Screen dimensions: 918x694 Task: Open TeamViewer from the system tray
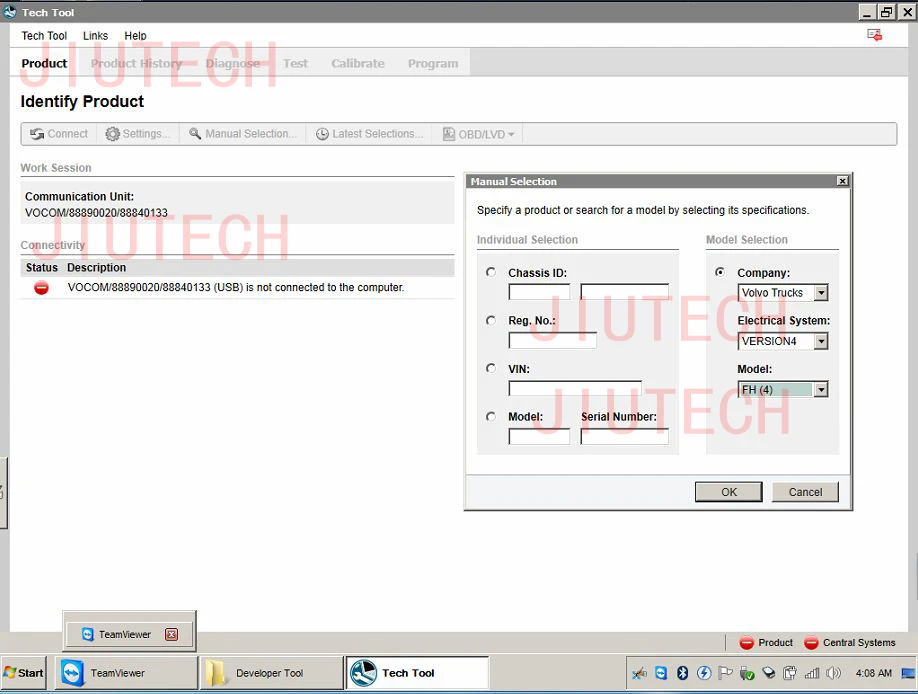[662, 673]
